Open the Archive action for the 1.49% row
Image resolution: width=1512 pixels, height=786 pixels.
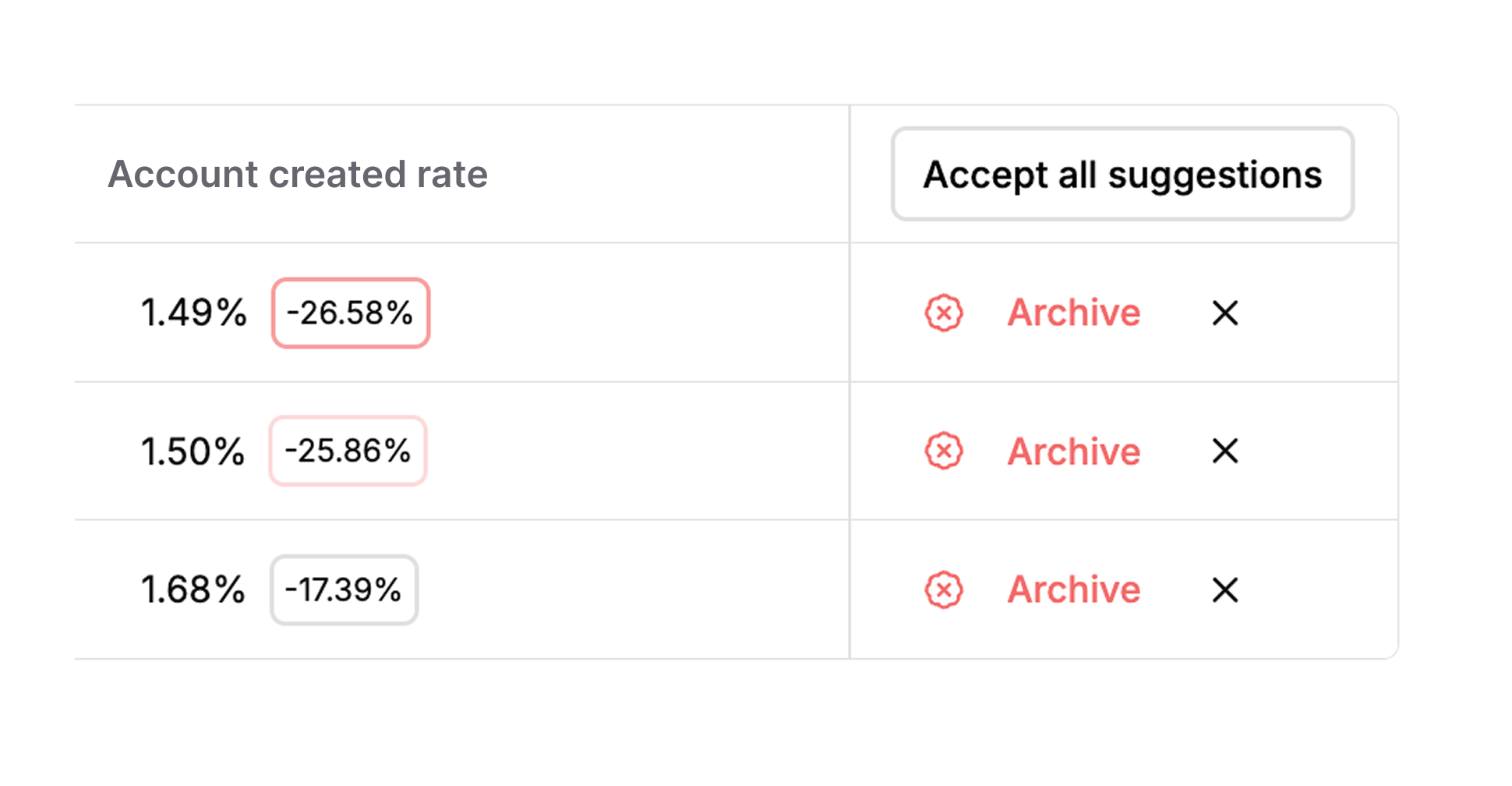point(1074,313)
